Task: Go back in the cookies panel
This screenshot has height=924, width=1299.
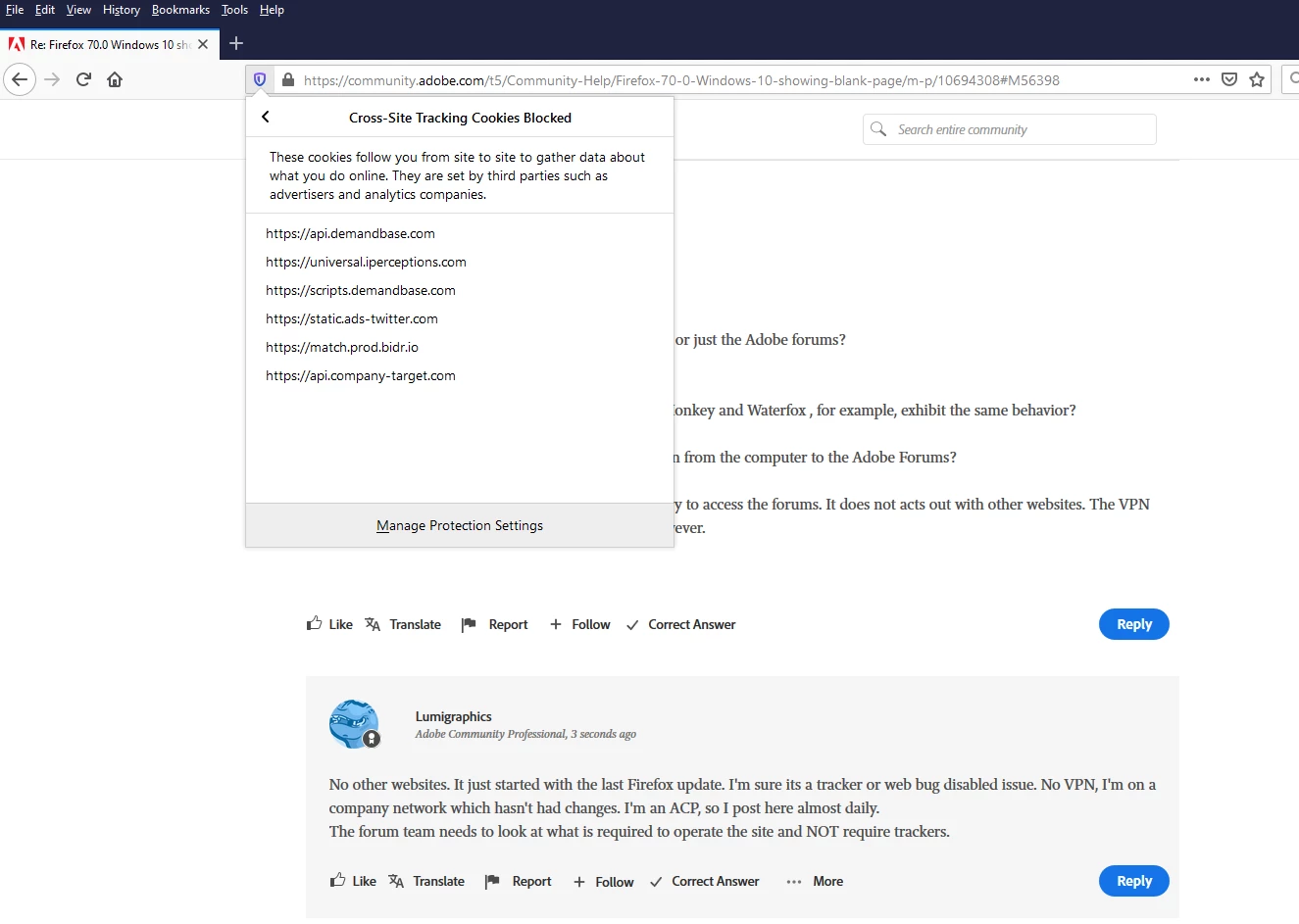Action: [x=265, y=117]
